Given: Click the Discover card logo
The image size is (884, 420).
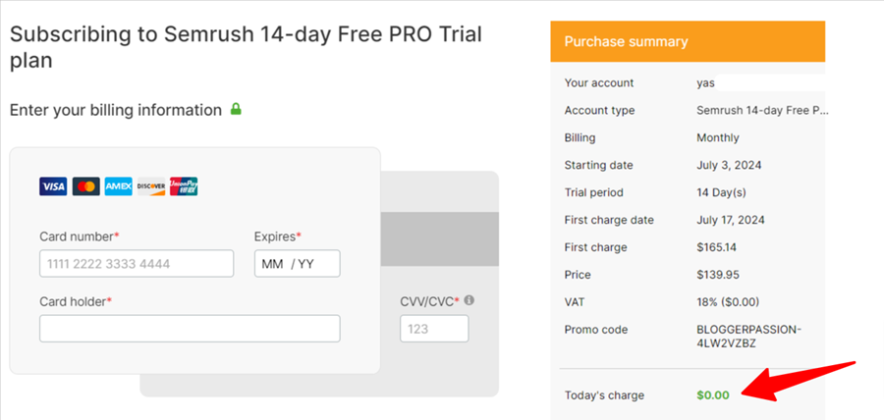Looking at the screenshot, I should click(x=151, y=186).
